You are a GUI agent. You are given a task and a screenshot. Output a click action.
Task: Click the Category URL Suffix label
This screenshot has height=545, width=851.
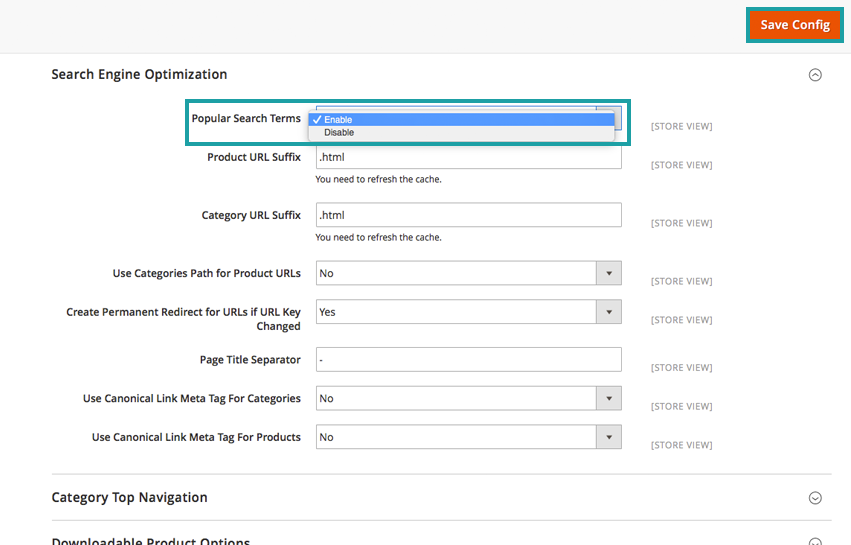click(251, 215)
